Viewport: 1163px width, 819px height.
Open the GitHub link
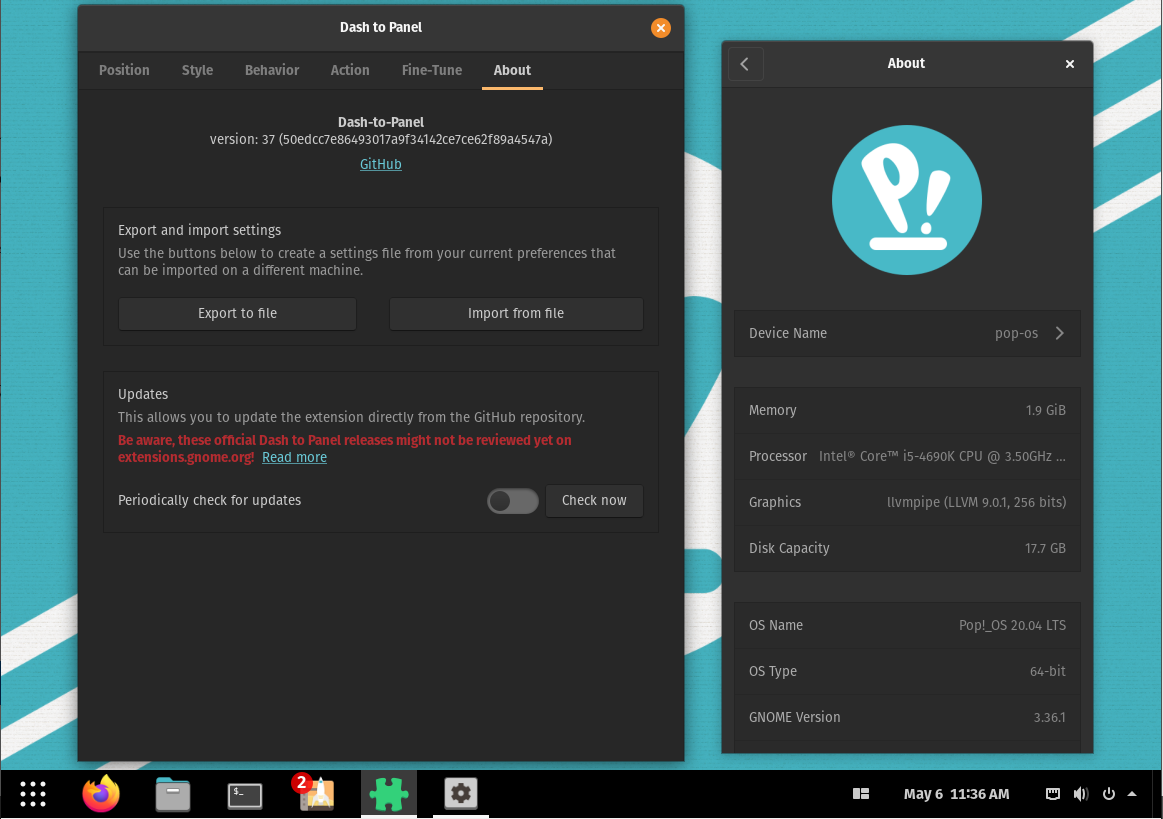click(380, 164)
